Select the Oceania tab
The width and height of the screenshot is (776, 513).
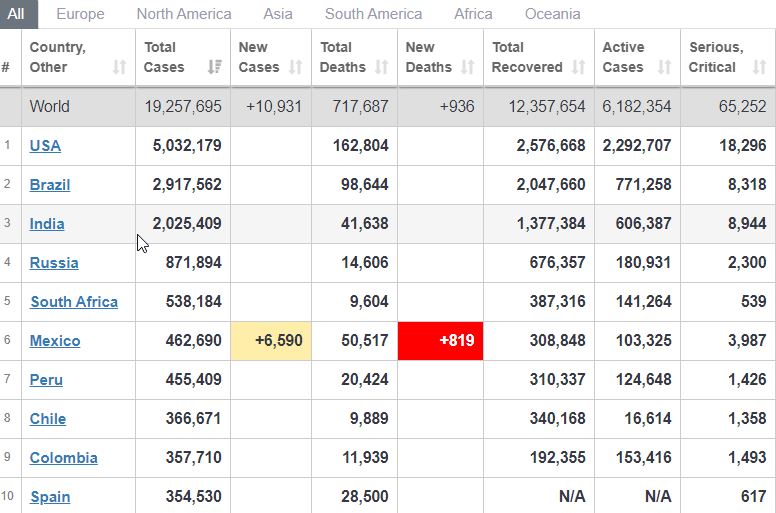552,14
